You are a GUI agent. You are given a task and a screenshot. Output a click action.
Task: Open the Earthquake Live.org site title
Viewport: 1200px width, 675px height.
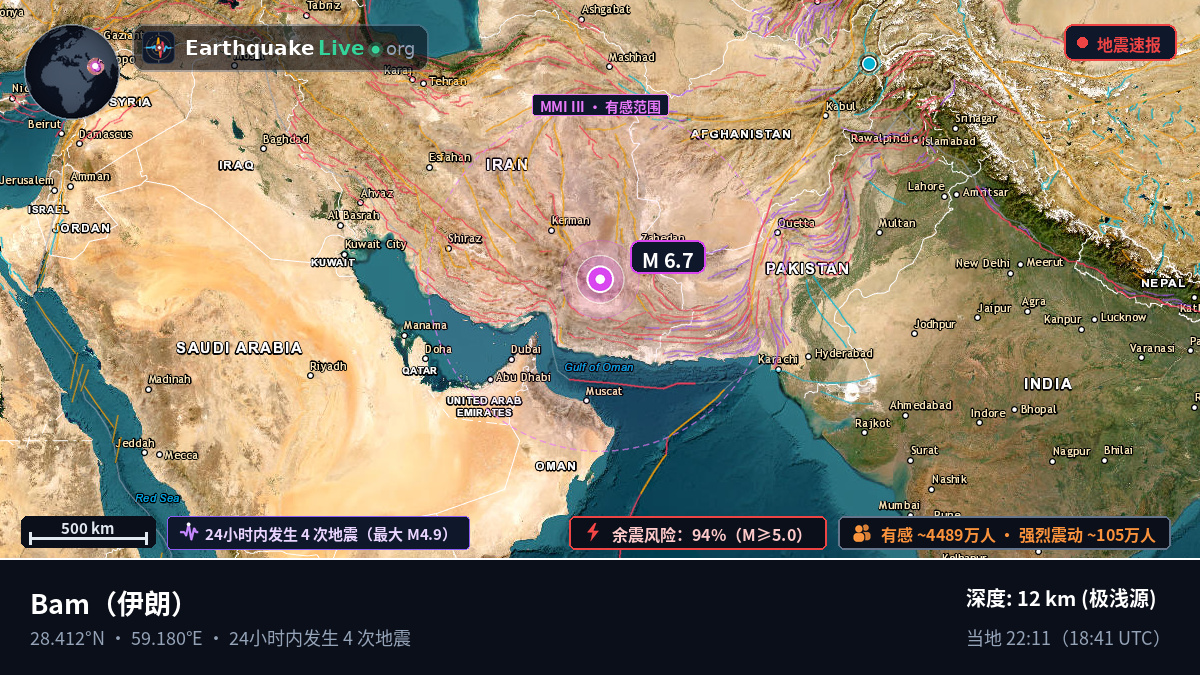point(300,48)
